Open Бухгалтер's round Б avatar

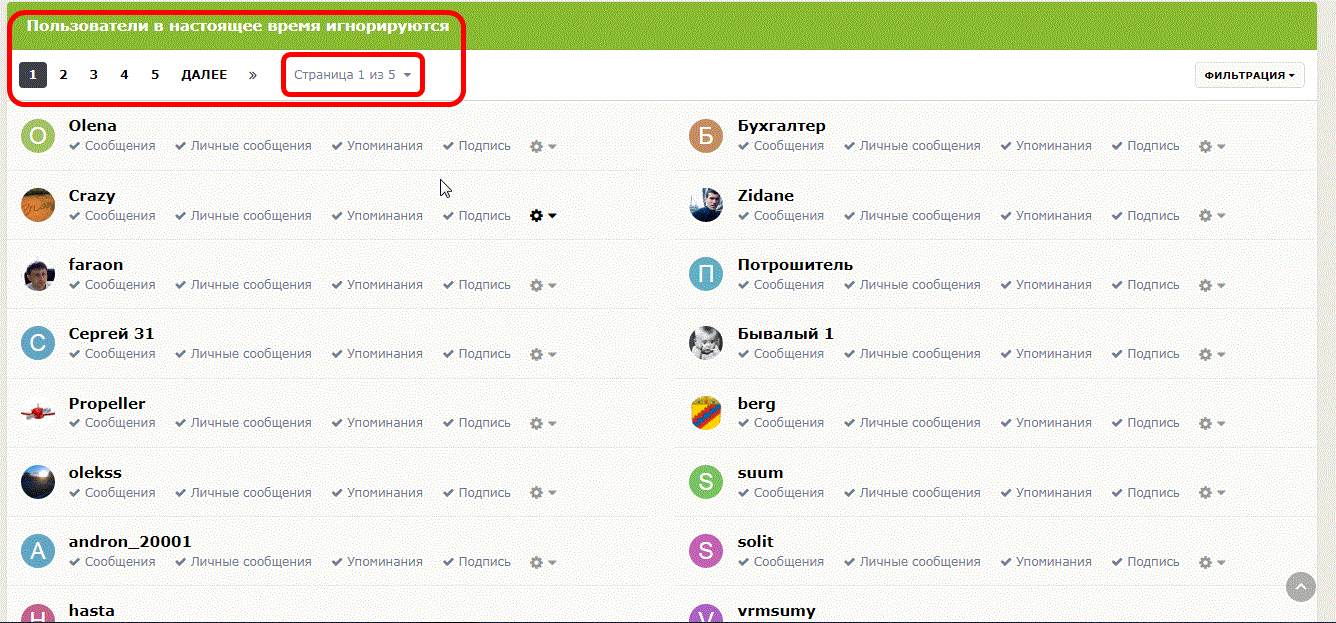[706, 136]
